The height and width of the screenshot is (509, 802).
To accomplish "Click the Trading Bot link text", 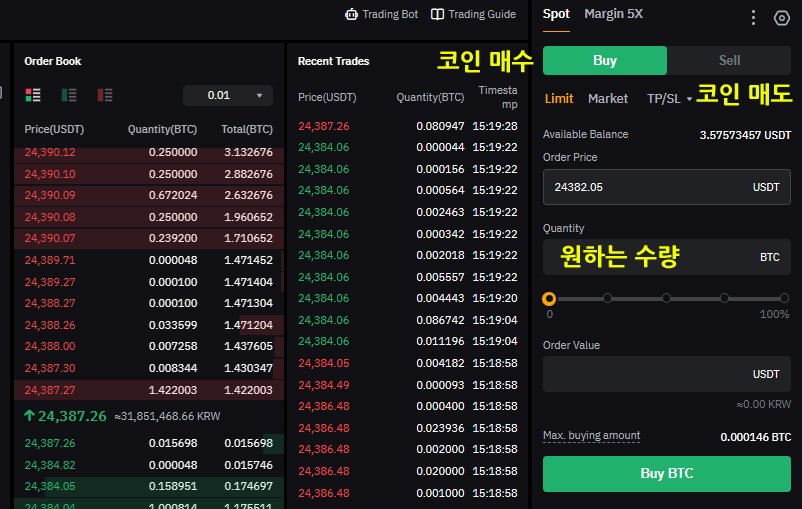I will click(x=390, y=14).
